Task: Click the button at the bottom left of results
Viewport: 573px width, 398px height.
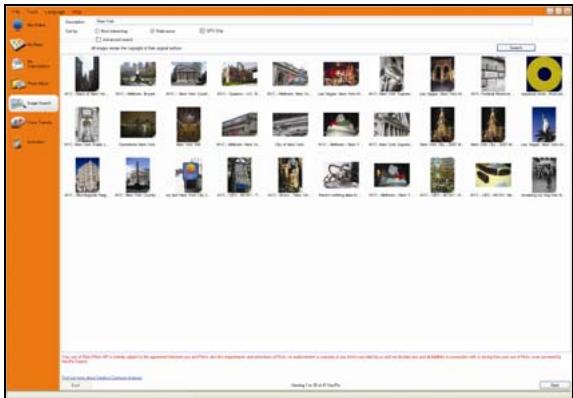Action: pos(75,385)
